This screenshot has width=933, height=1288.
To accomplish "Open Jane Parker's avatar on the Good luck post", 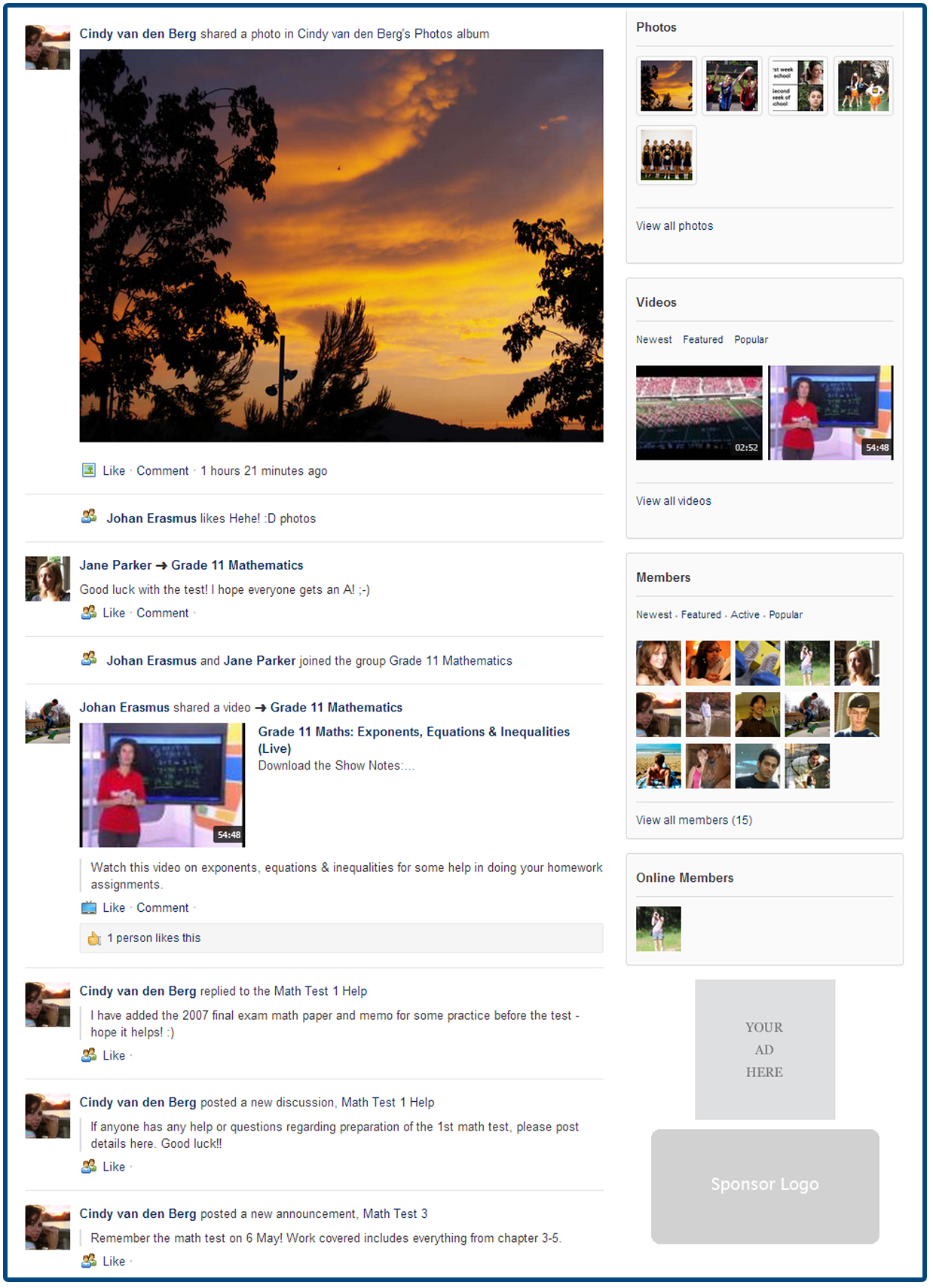I will (x=47, y=579).
